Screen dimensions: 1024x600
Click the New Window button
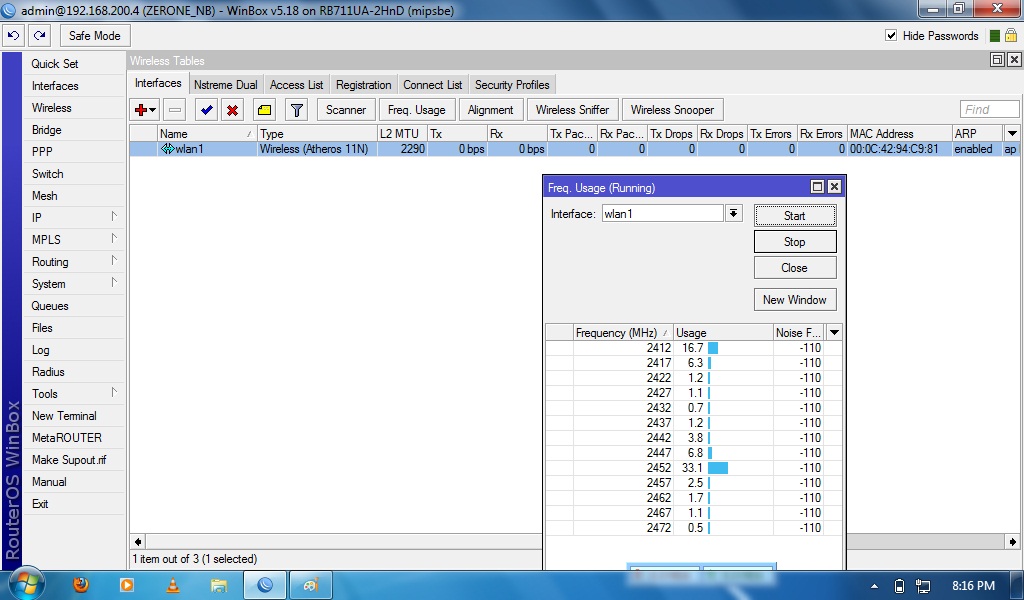(x=795, y=300)
